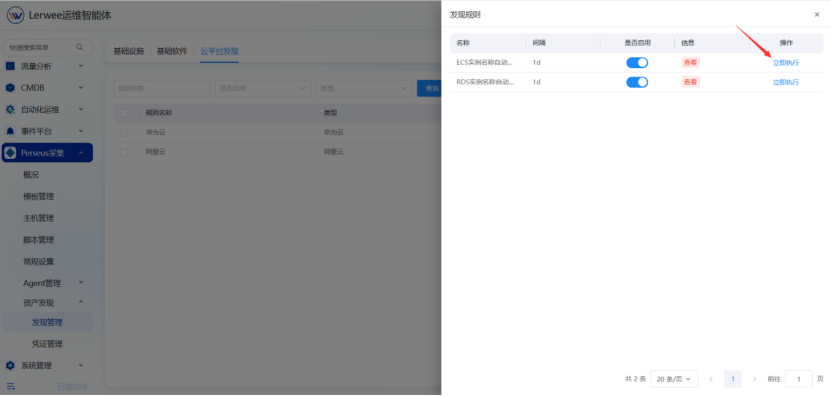Click the 流量分析 sidebar icon
This screenshot has width=831, height=396.
(10, 66)
